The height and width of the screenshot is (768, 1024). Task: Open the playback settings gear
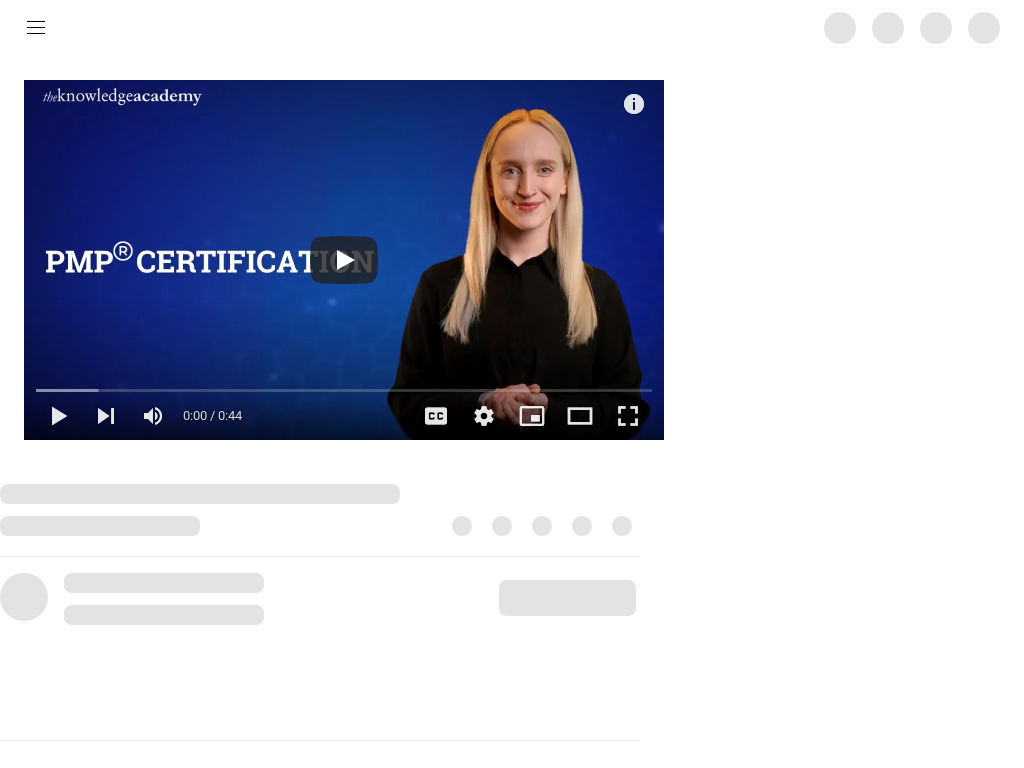pos(484,416)
